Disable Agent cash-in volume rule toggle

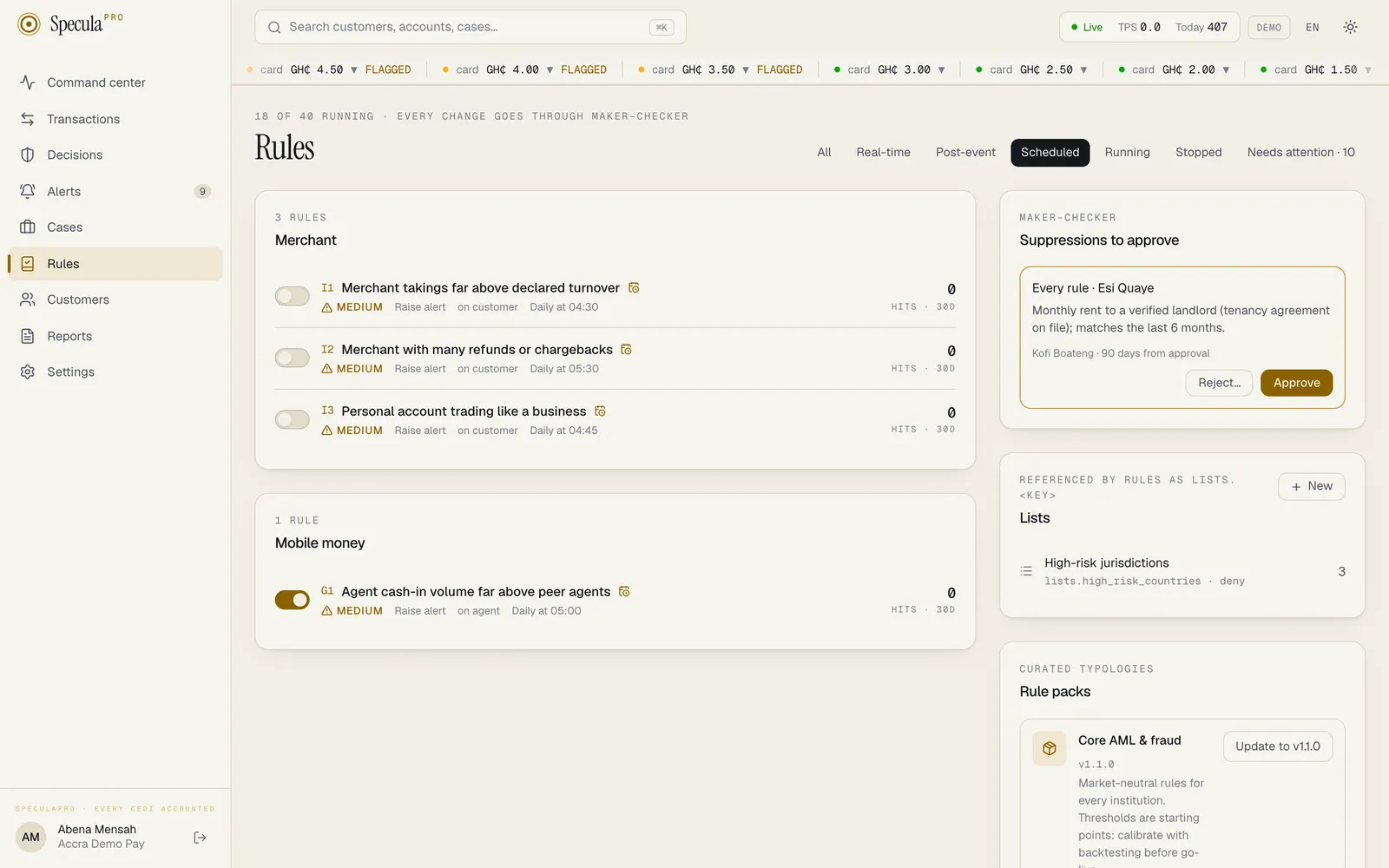(x=293, y=600)
